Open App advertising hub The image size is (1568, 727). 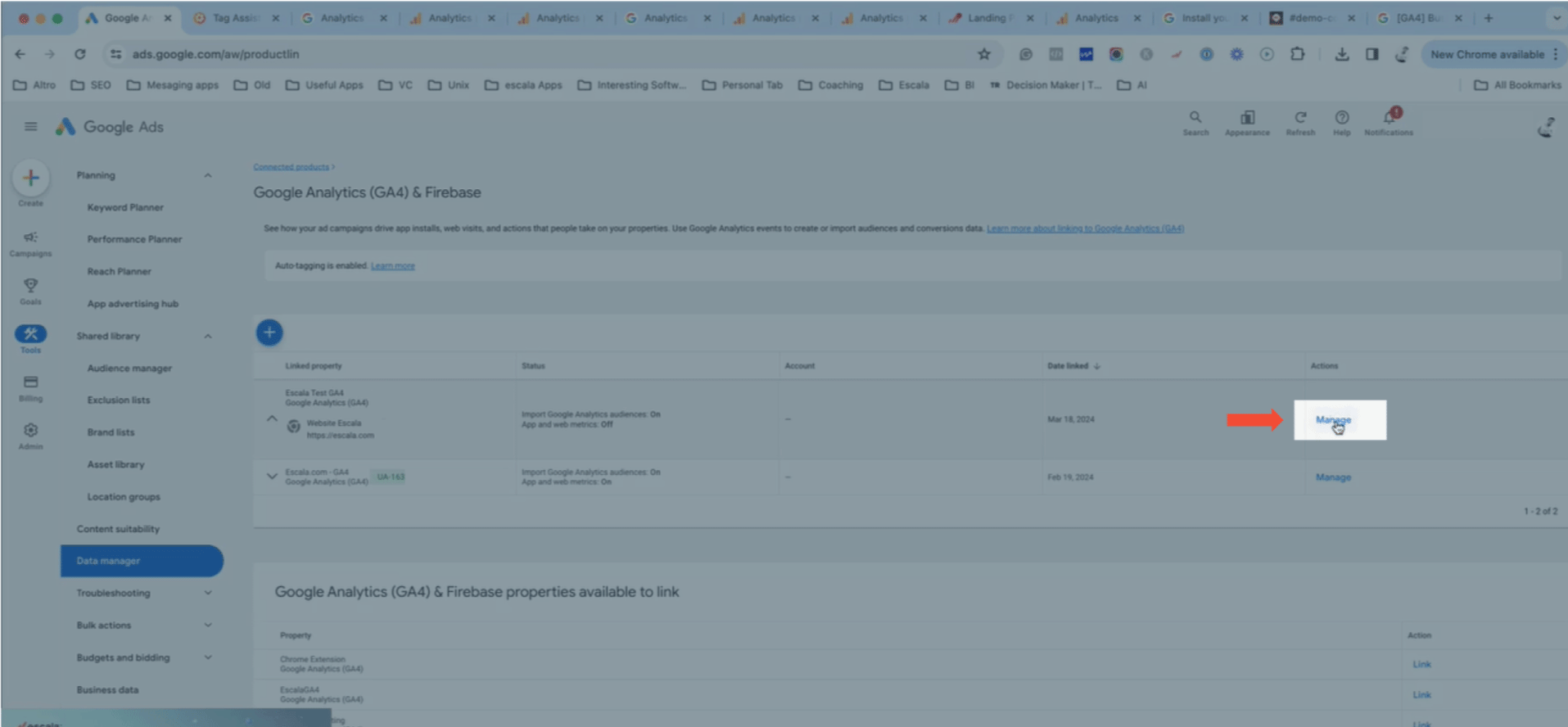click(x=133, y=304)
